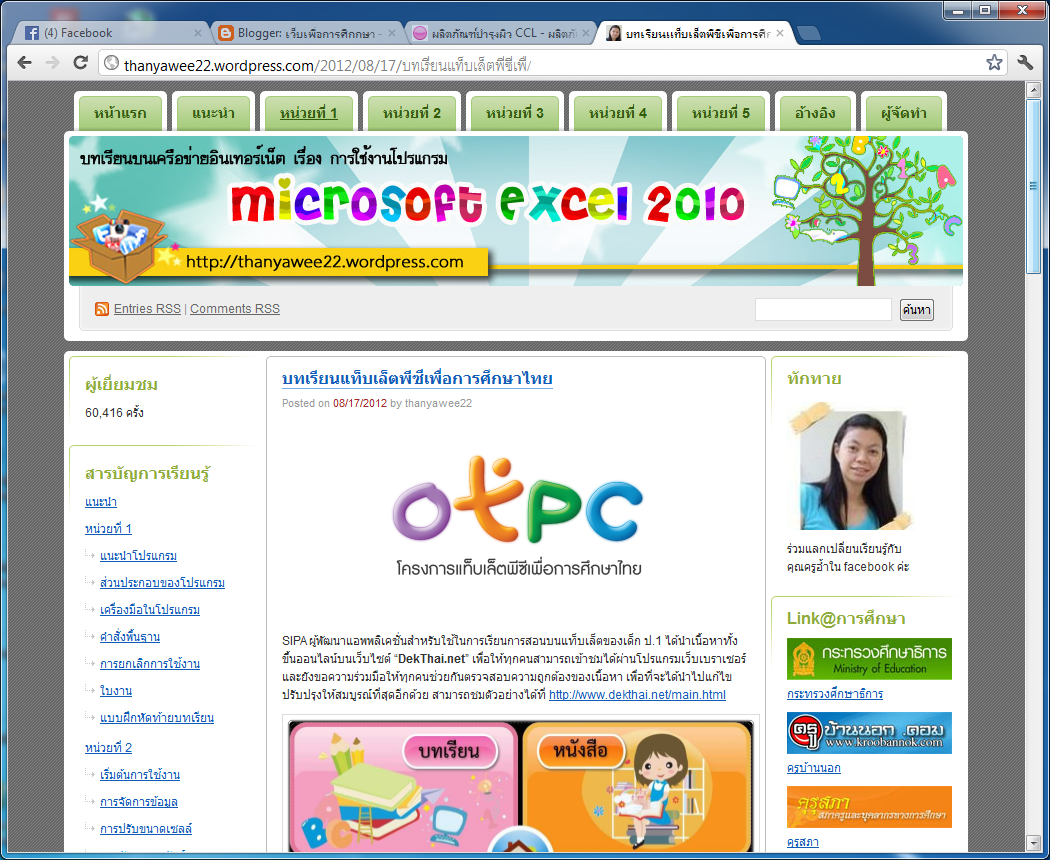Viewport: 1050px width, 860px height.
Task: Close the current บทเรียนแท็บเล็ต tab
Action: [x=779, y=33]
